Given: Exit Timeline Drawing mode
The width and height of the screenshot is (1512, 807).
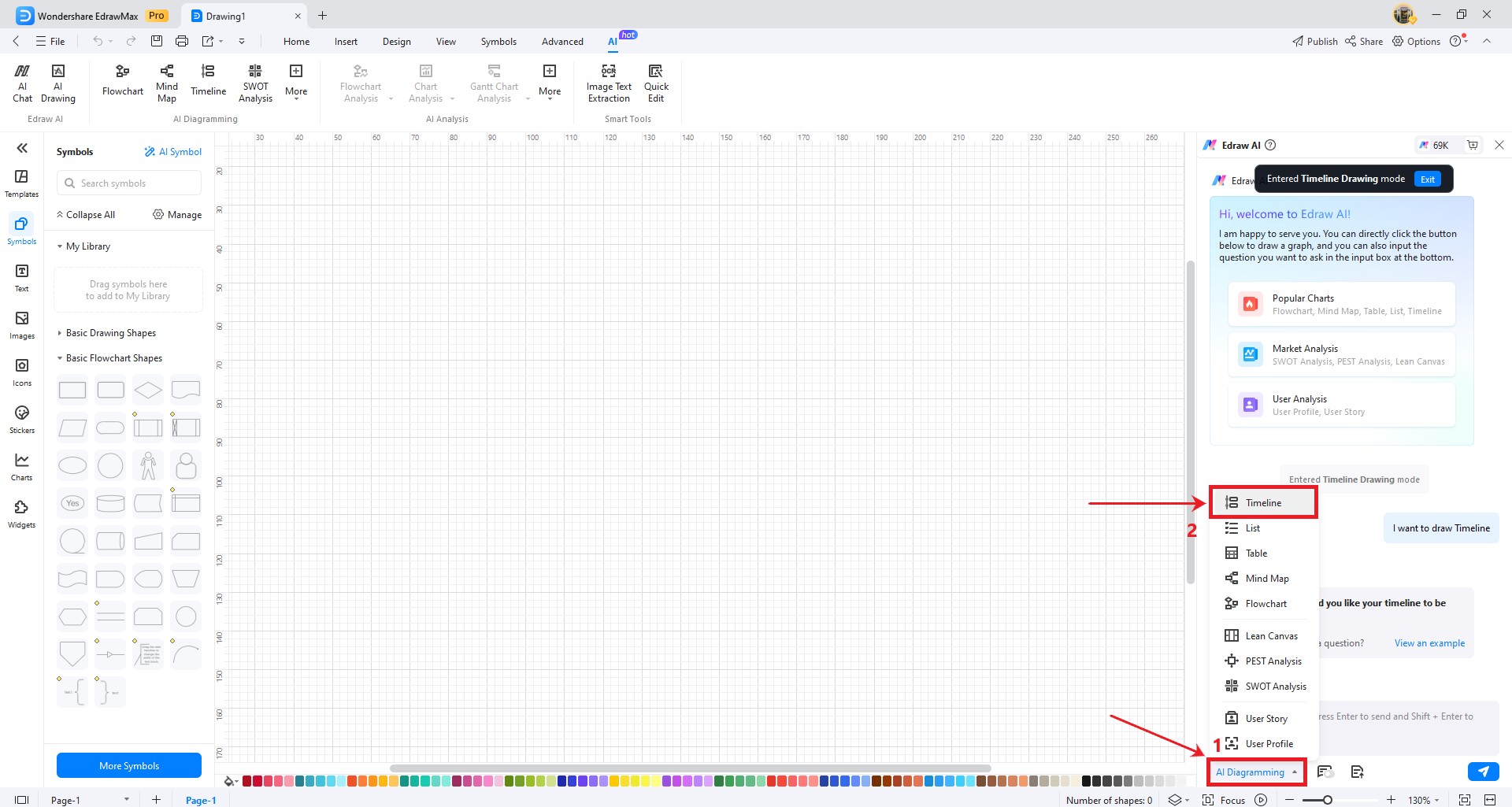Looking at the screenshot, I should point(1428,179).
